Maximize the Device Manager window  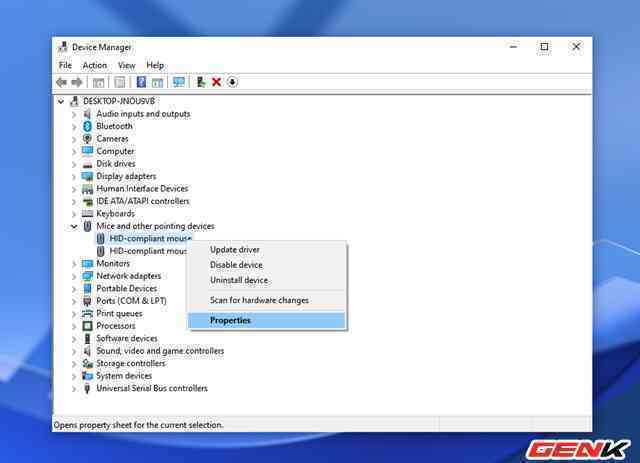tap(544, 47)
